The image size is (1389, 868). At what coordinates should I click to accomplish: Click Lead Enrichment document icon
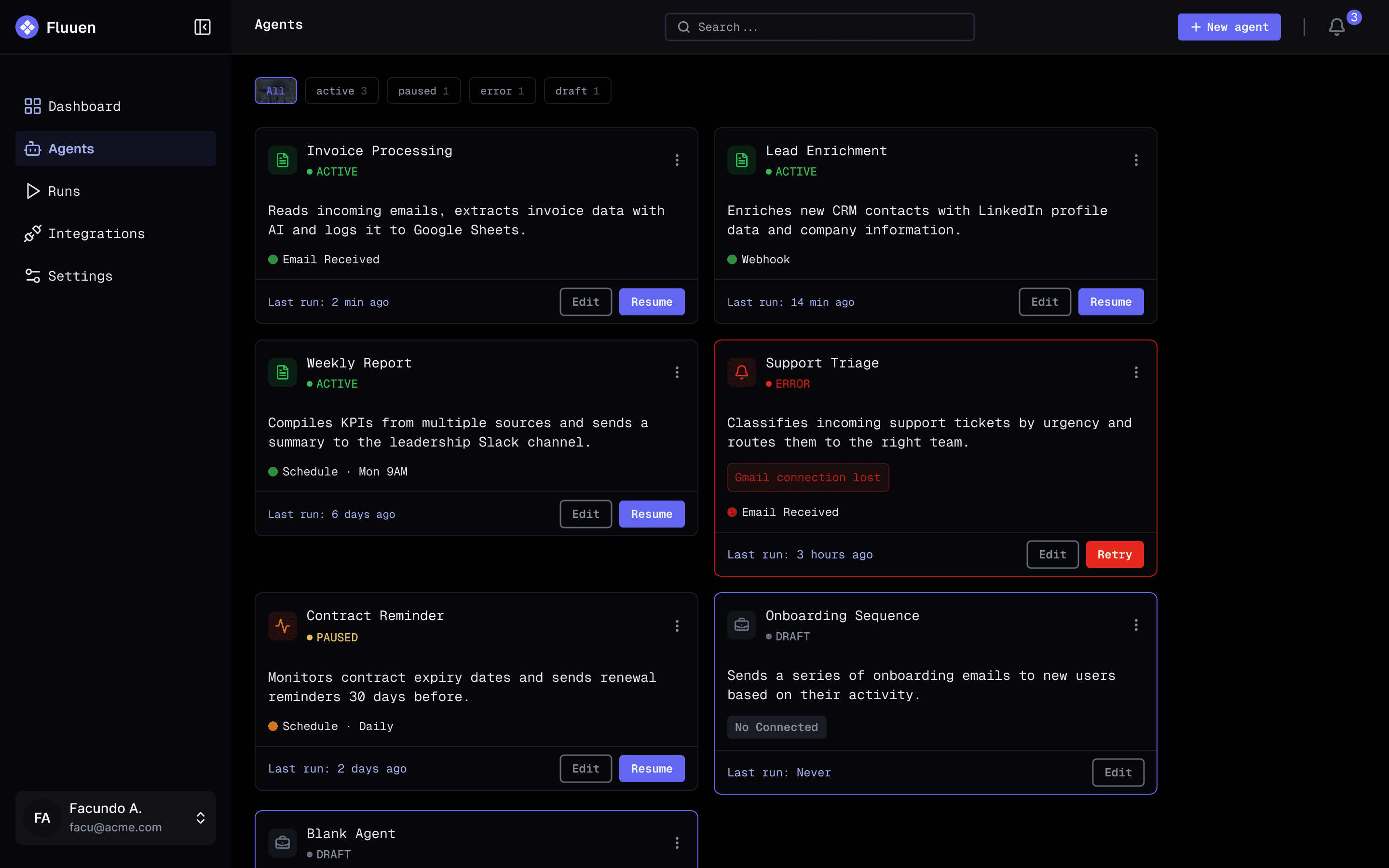pyautogui.click(x=742, y=160)
